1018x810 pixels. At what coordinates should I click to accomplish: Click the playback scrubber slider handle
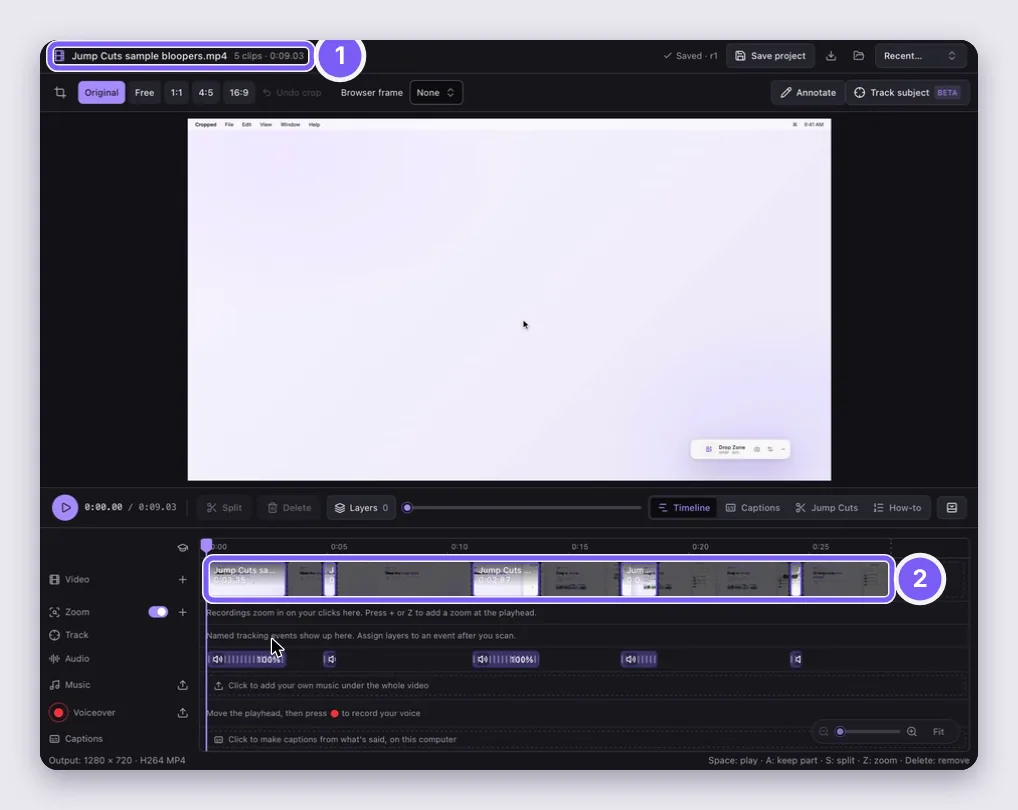(x=407, y=508)
